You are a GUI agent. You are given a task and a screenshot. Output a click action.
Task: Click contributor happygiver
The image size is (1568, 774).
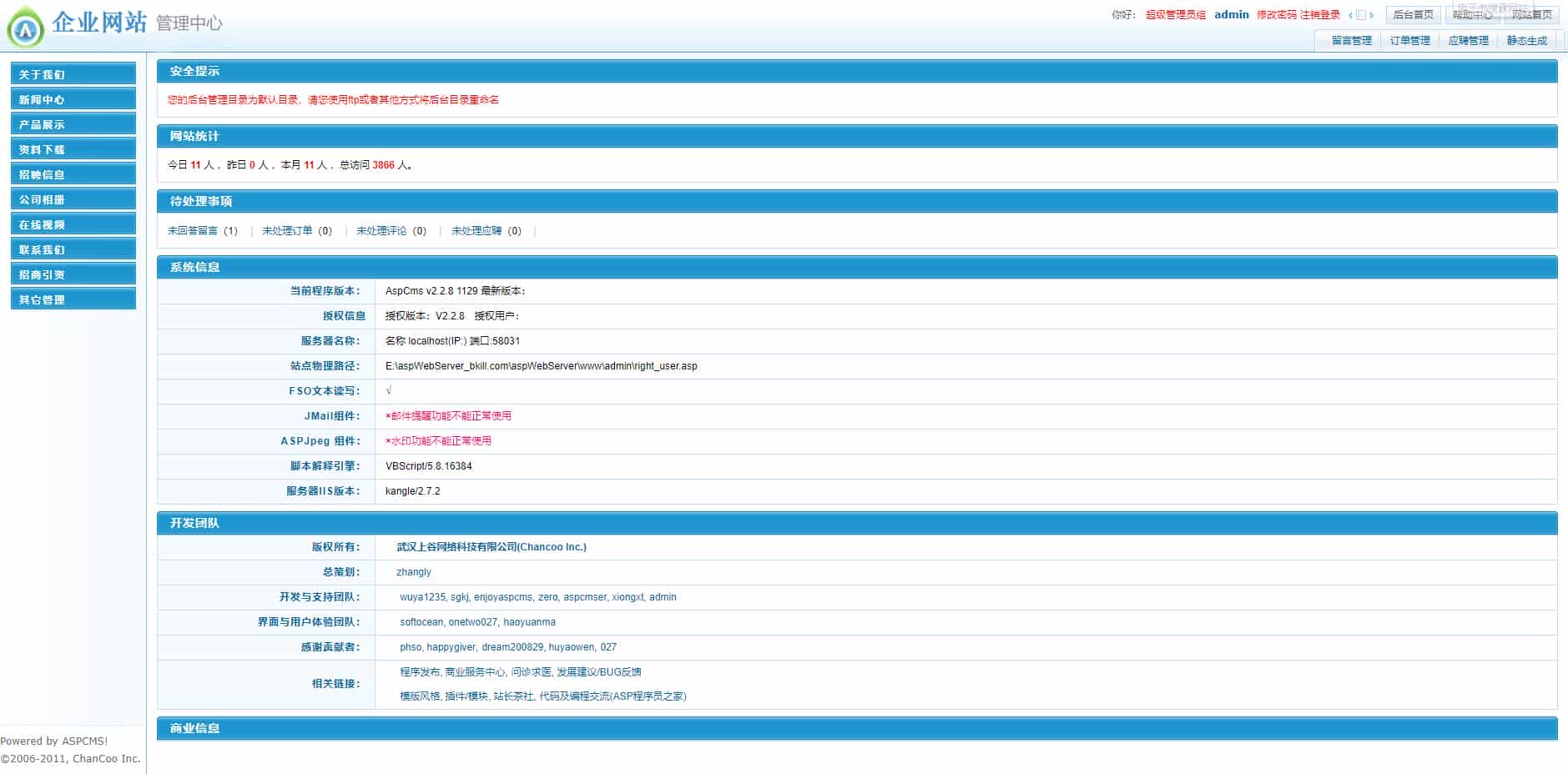pyautogui.click(x=451, y=647)
